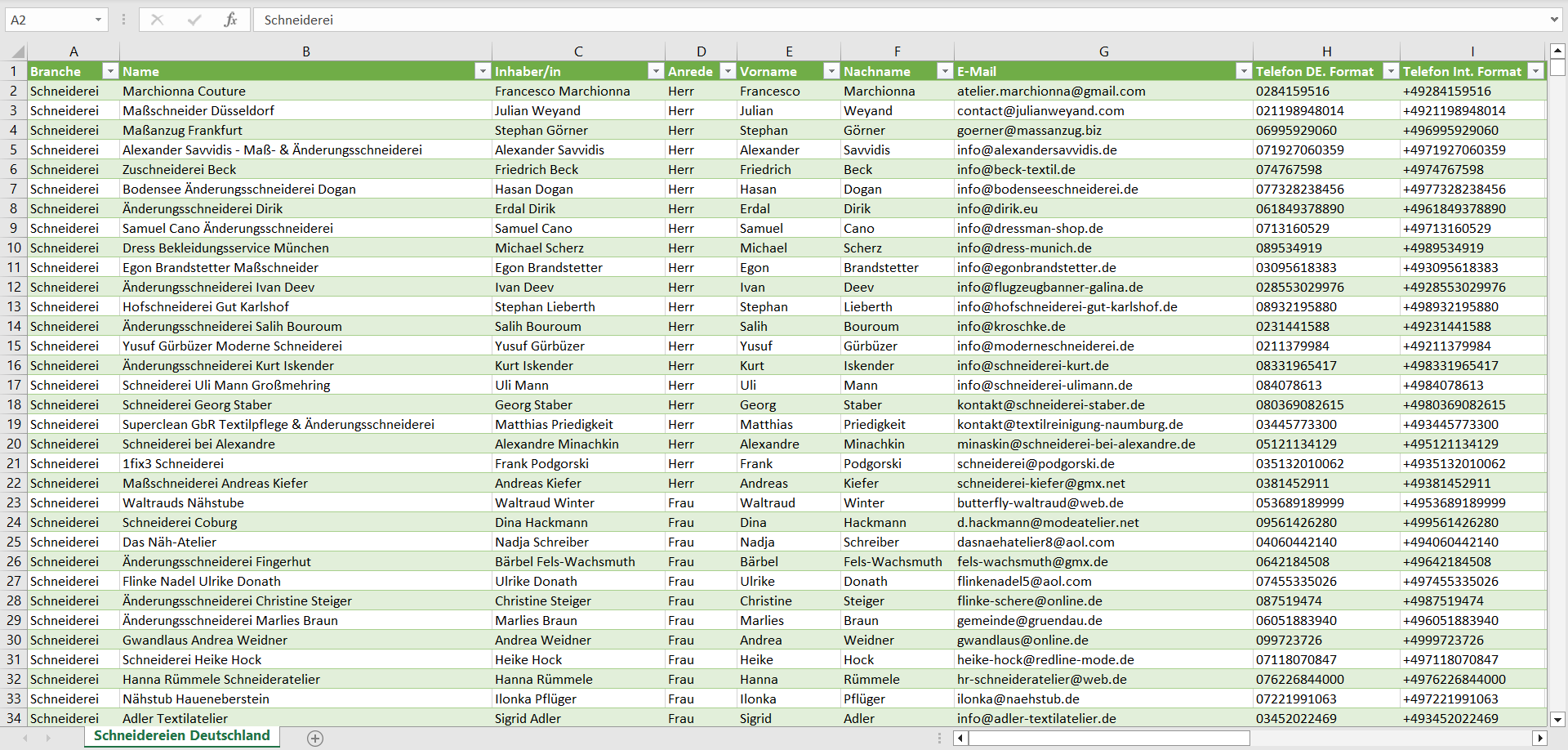Go to previous sheet tab arrow
This screenshot has height=750, width=1568.
point(25,738)
